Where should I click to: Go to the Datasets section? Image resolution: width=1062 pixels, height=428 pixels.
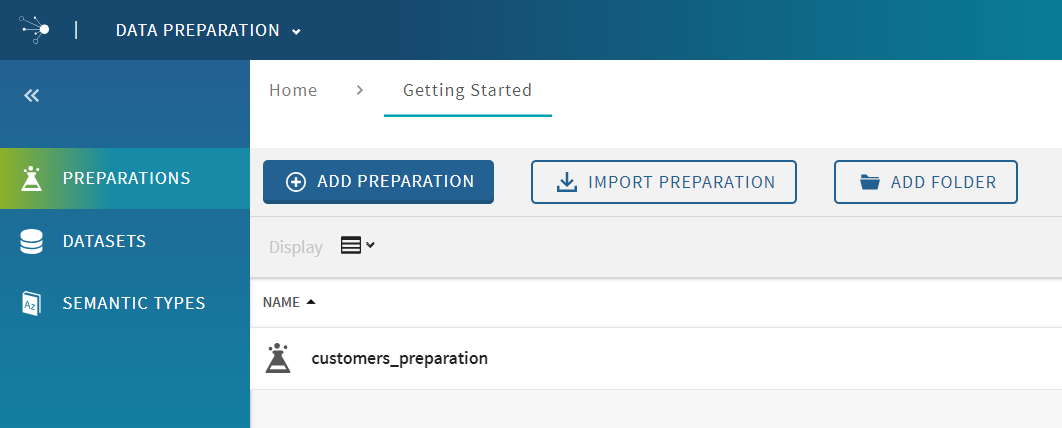pyautogui.click(x=104, y=242)
